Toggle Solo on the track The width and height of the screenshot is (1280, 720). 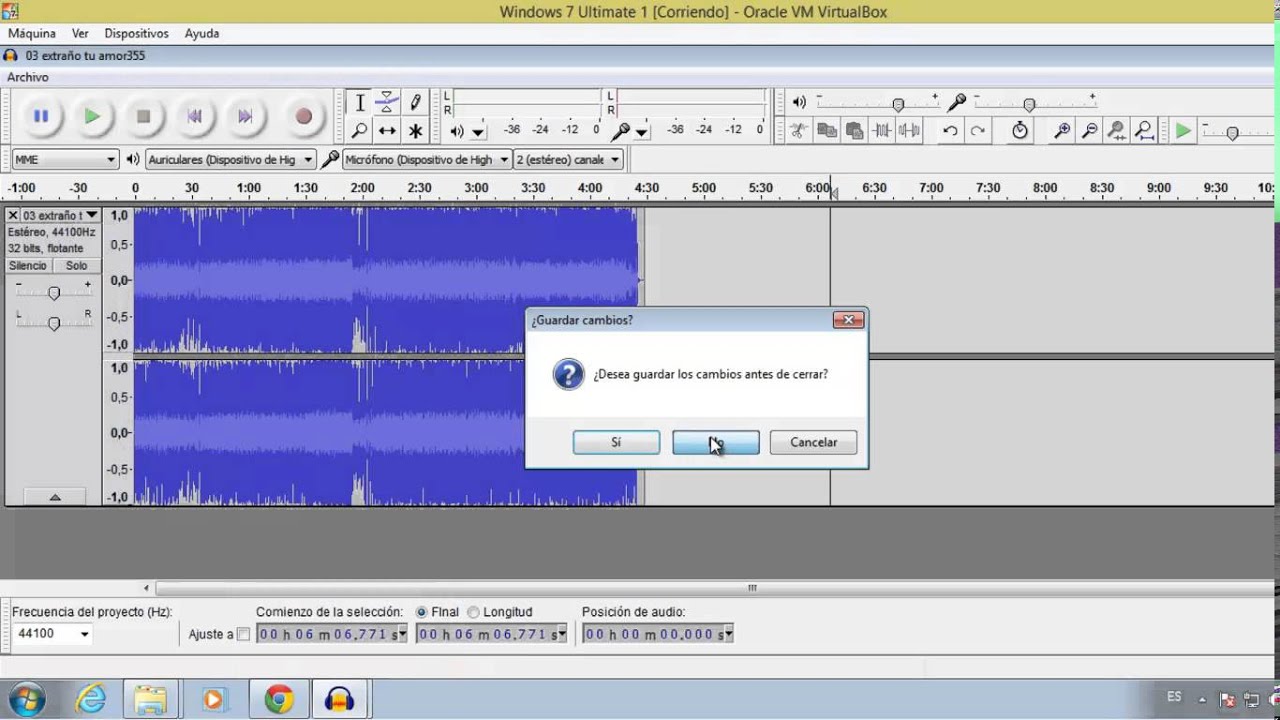click(76, 266)
